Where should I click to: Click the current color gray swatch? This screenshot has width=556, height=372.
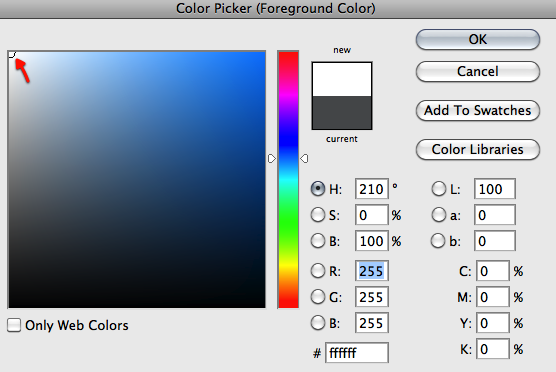click(342, 112)
